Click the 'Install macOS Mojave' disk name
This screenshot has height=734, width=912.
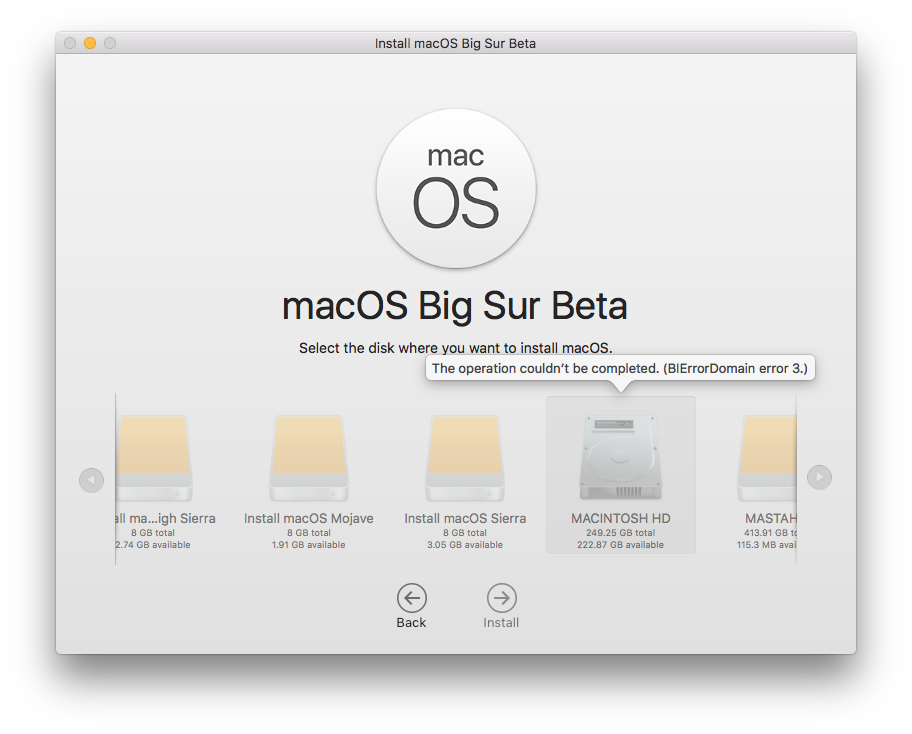(309, 518)
